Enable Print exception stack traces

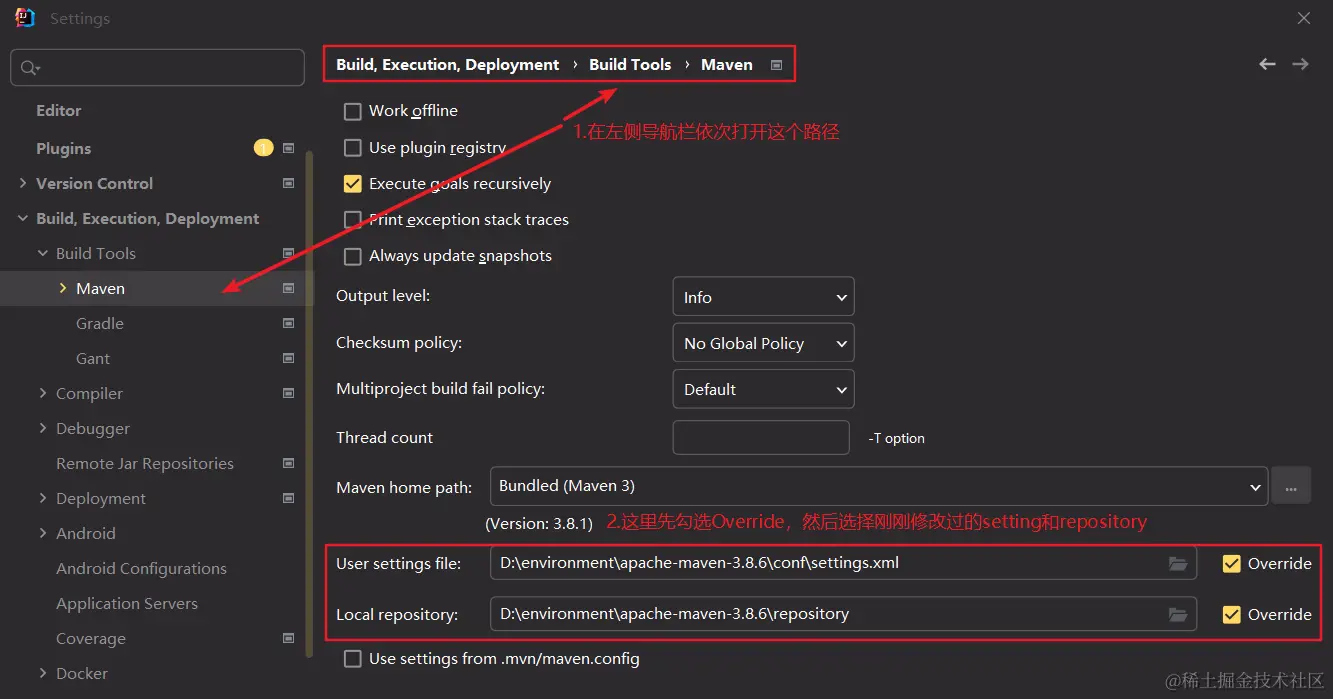coord(352,220)
